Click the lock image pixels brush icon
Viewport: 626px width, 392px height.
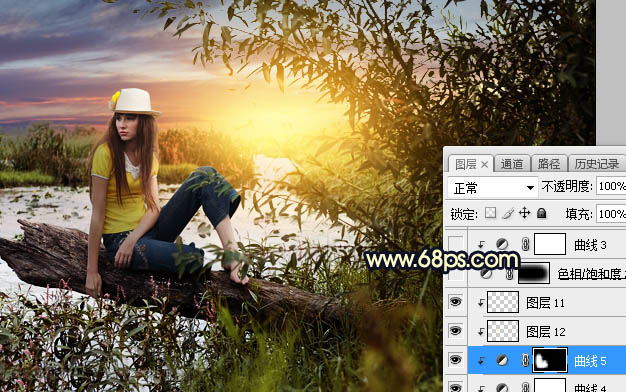(x=508, y=214)
